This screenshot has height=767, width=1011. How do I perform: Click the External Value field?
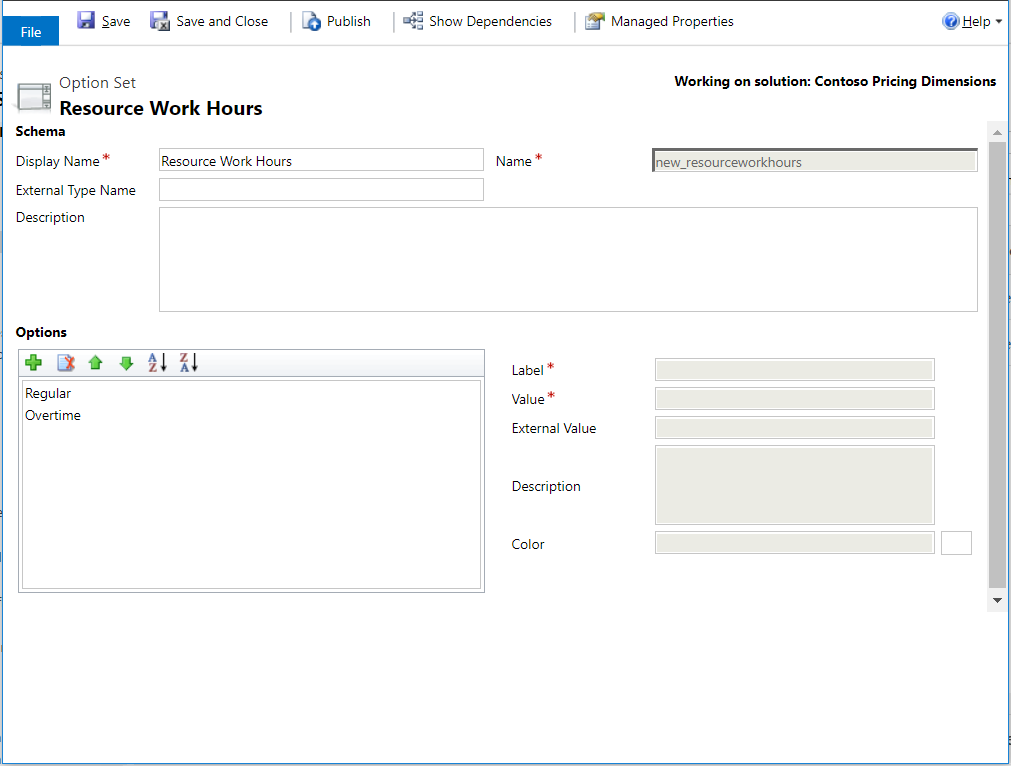(x=794, y=427)
